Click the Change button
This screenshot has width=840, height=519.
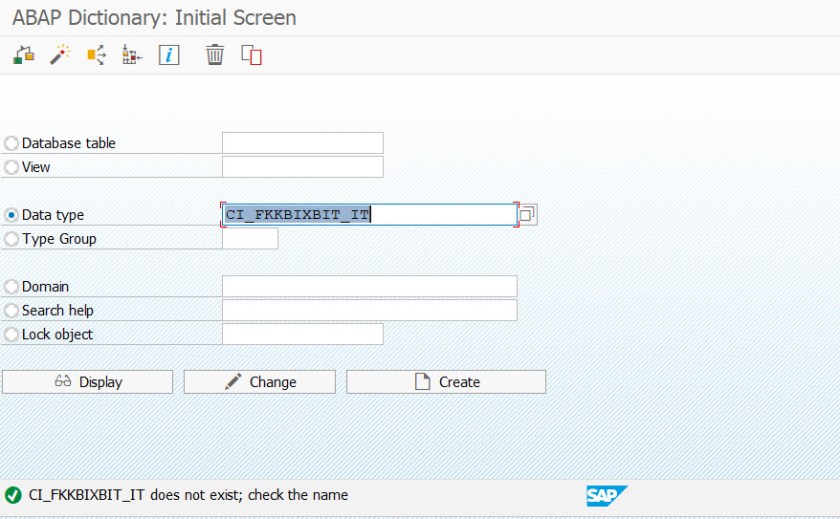pos(260,382)
